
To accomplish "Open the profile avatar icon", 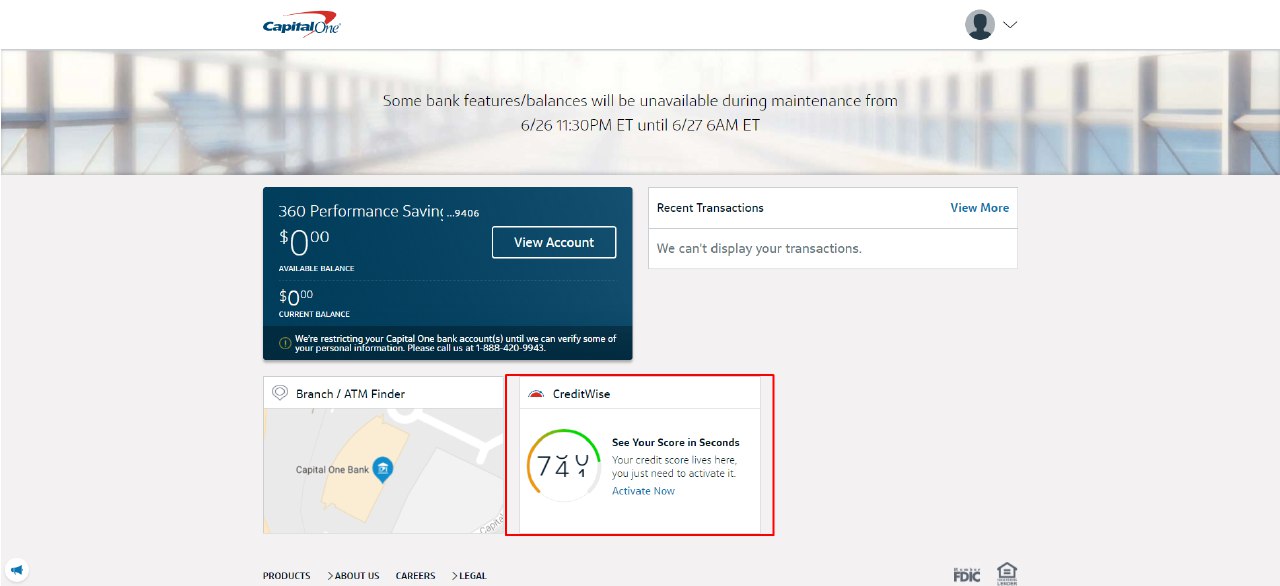I will [980, 25].
